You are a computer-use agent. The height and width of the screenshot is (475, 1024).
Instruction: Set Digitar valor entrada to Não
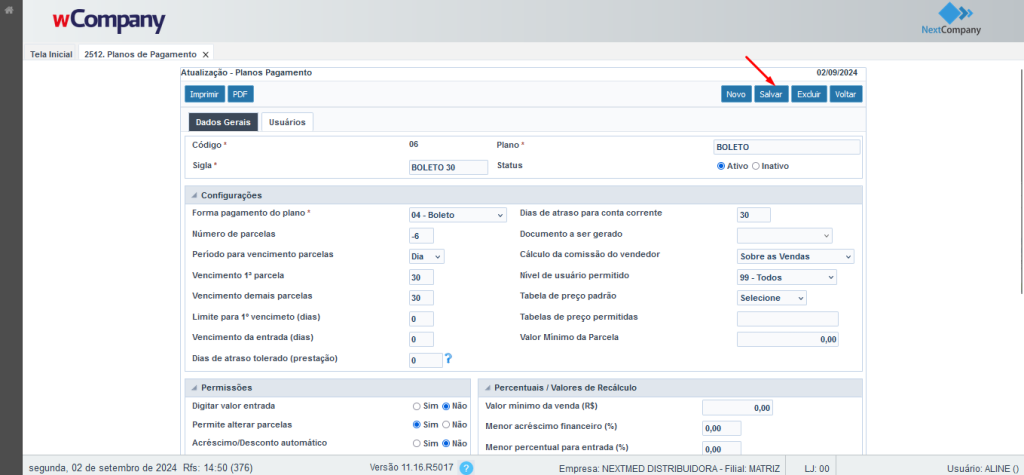tap(446, 406)
